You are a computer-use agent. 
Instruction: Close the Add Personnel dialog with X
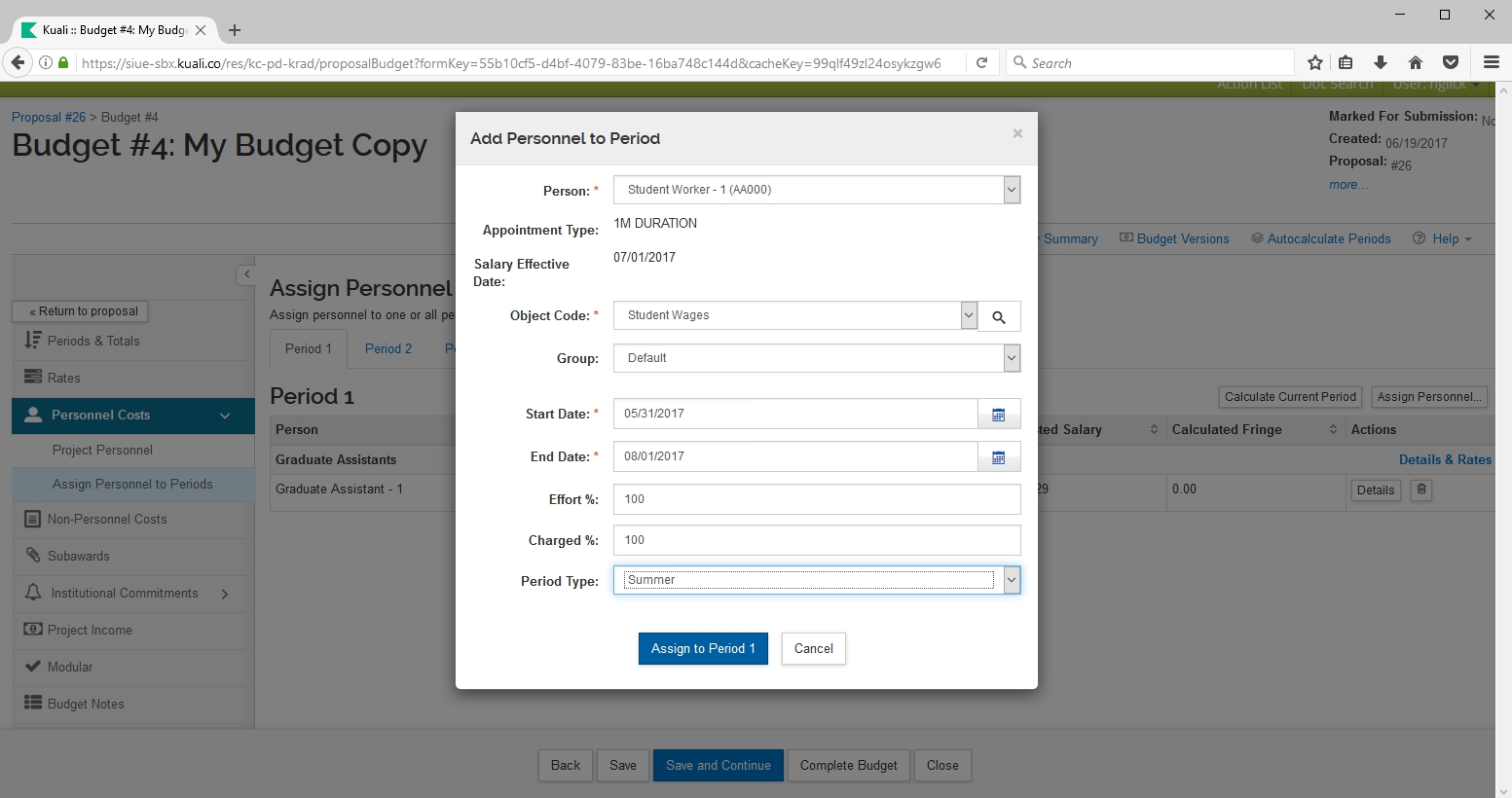click(x=1017, y=134)
